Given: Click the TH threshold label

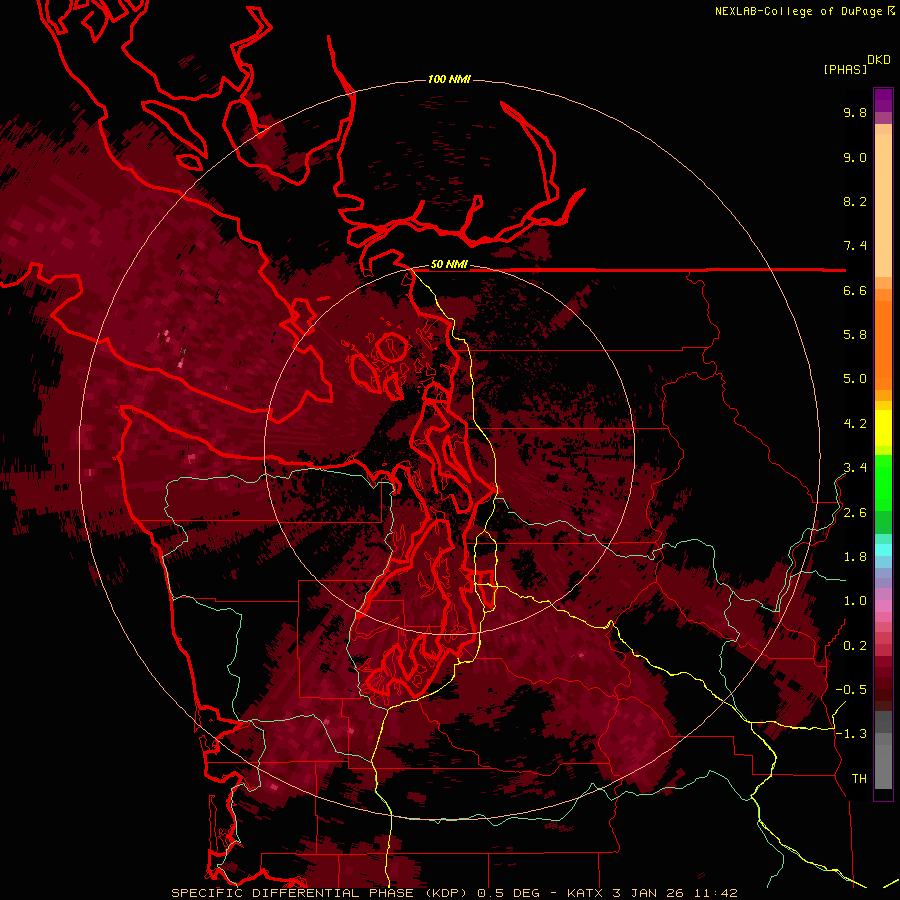Looking at the screenshot, I should [x=859, y=779].
